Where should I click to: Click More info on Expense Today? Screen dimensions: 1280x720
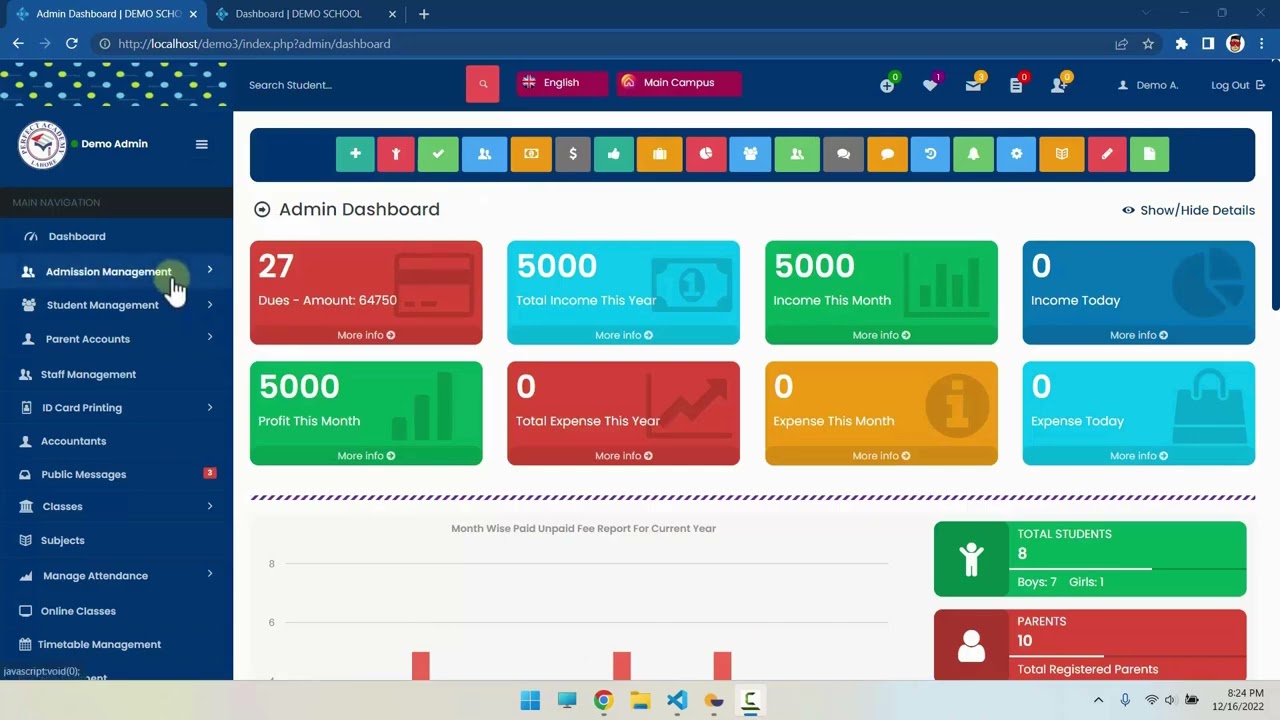coord(1139,456)
